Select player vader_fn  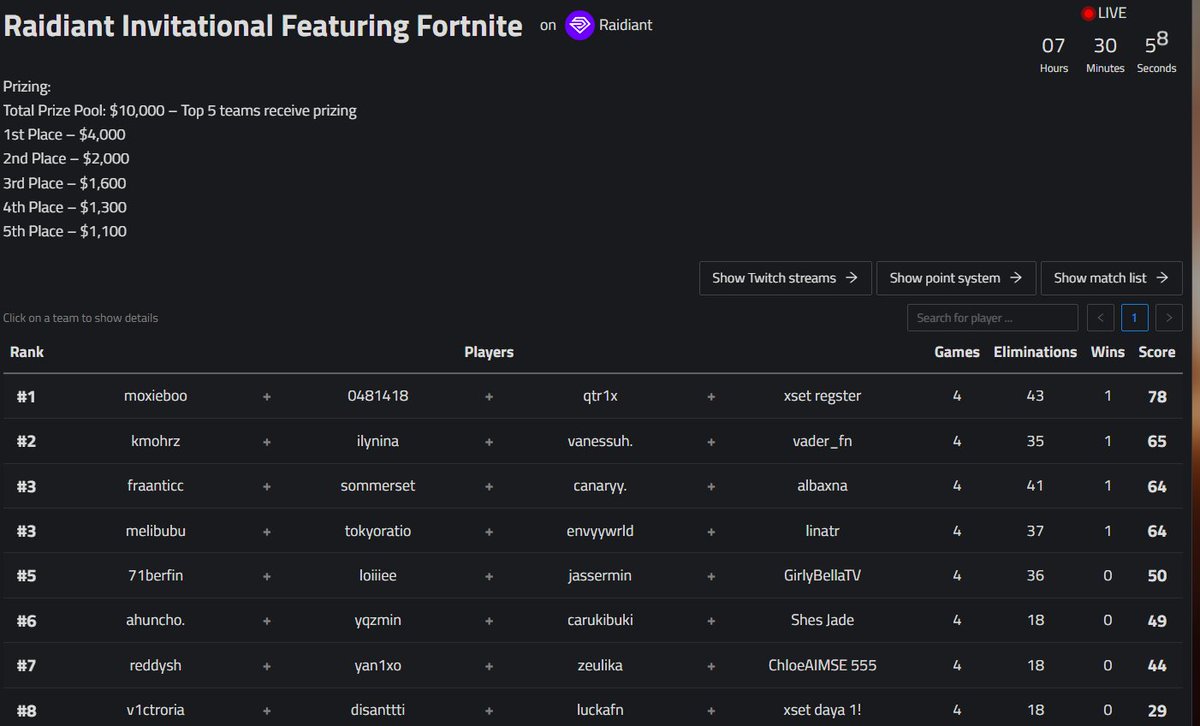822,441
